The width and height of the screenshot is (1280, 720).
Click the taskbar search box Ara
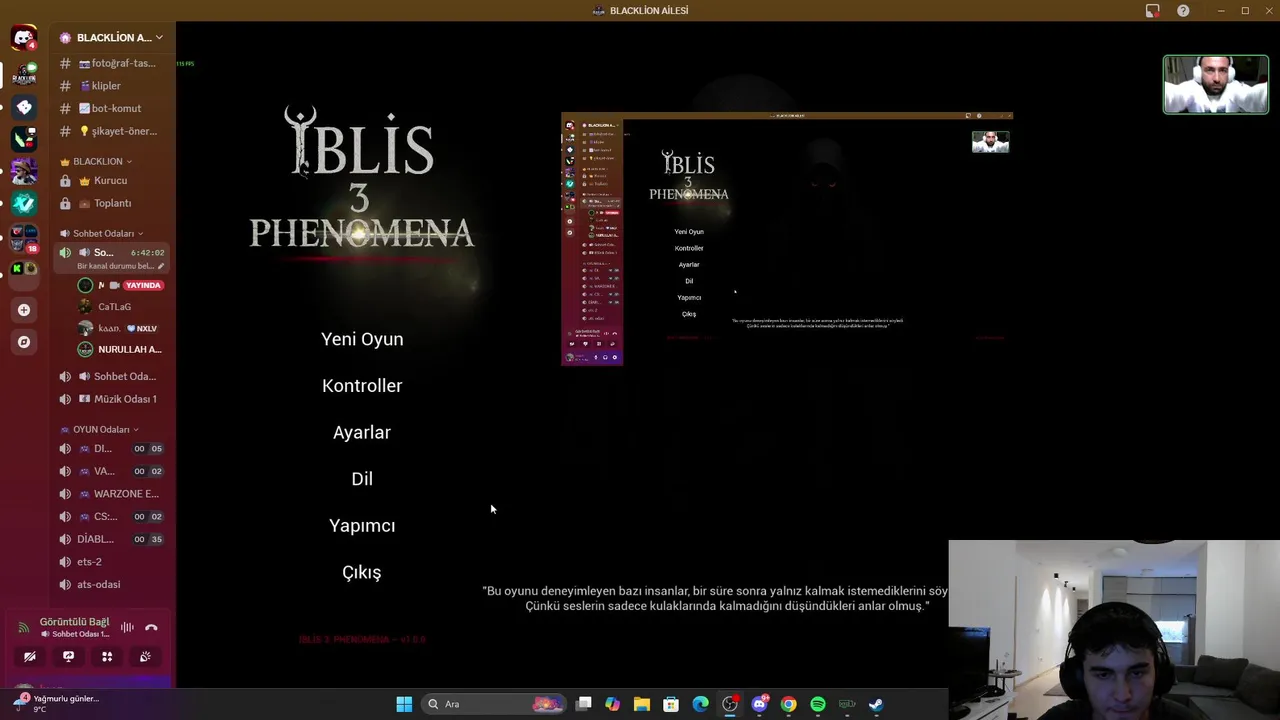pos(494,704)
